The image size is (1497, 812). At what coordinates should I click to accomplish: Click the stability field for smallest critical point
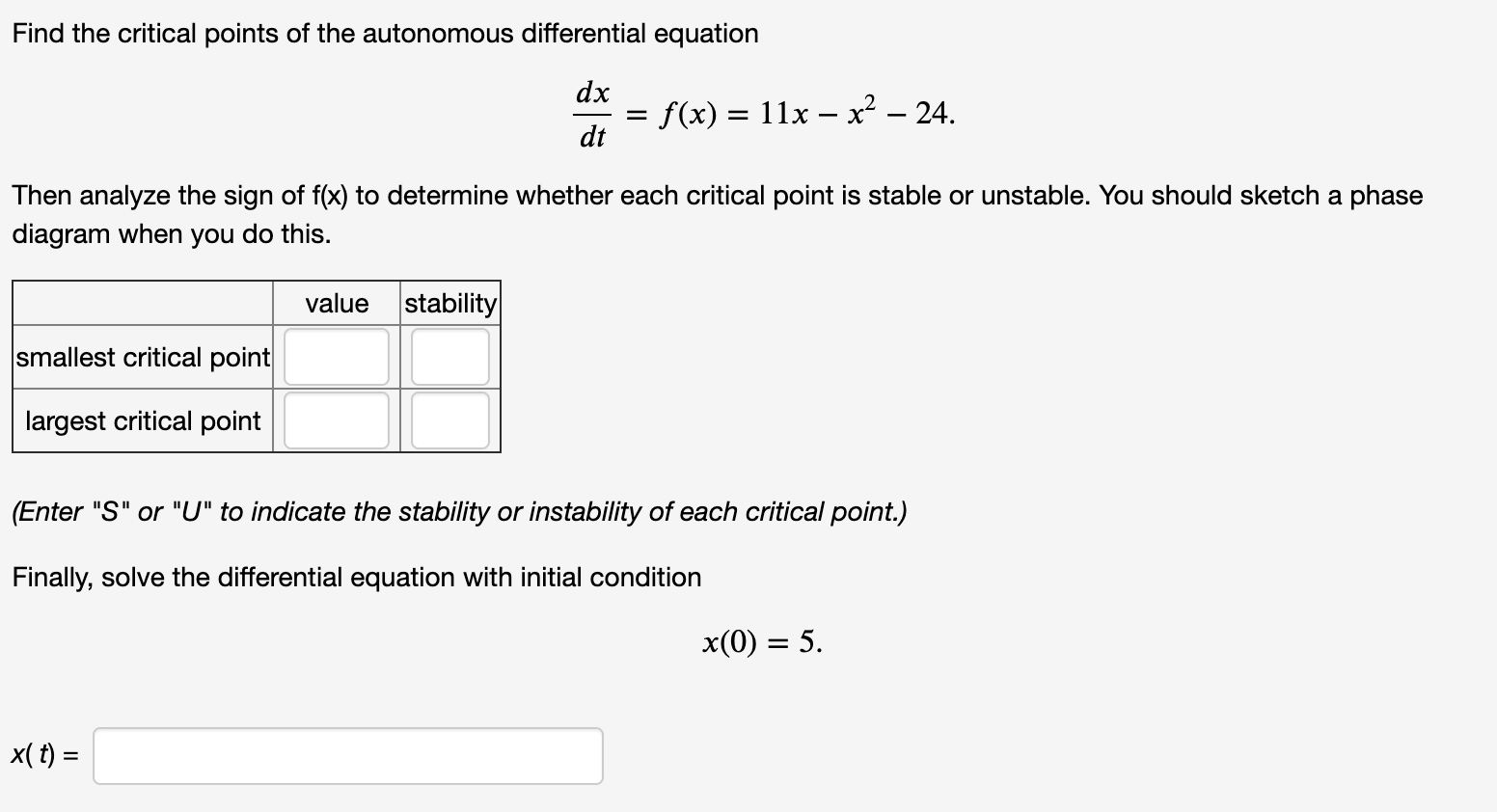tap(449, 357)
